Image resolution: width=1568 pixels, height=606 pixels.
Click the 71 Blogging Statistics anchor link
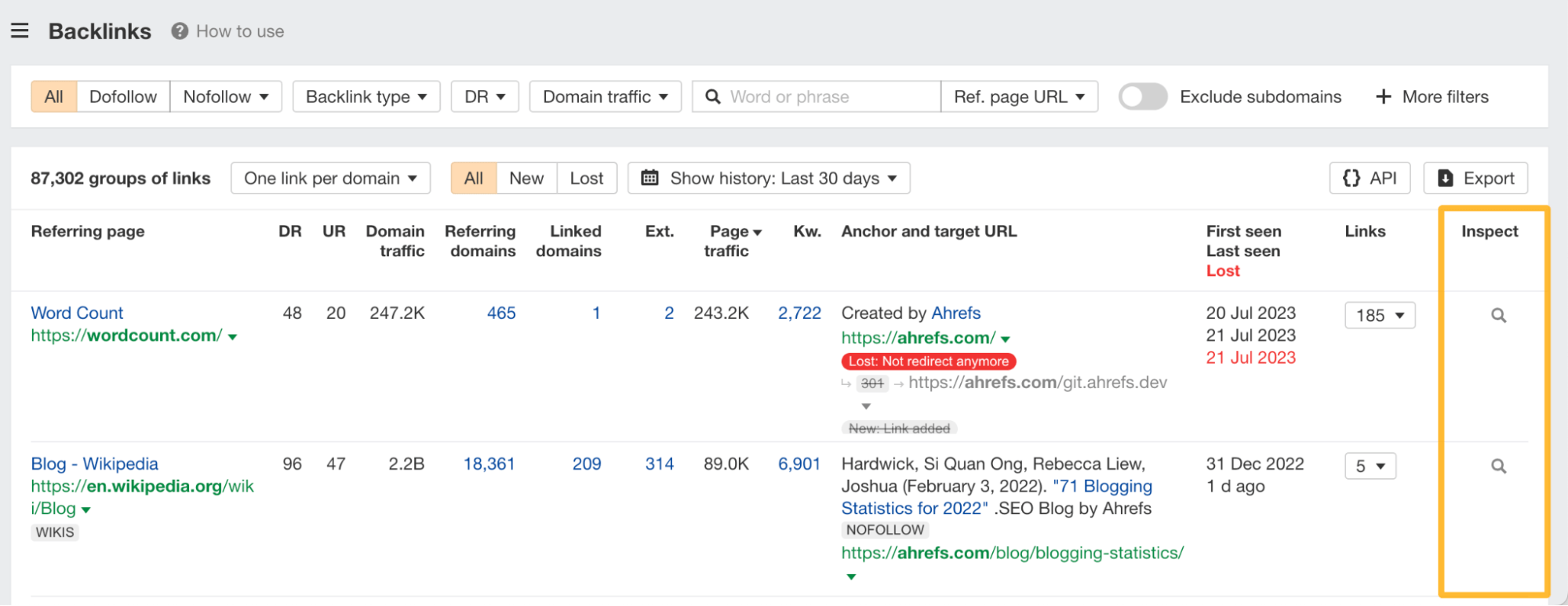[x=996, y=497]
